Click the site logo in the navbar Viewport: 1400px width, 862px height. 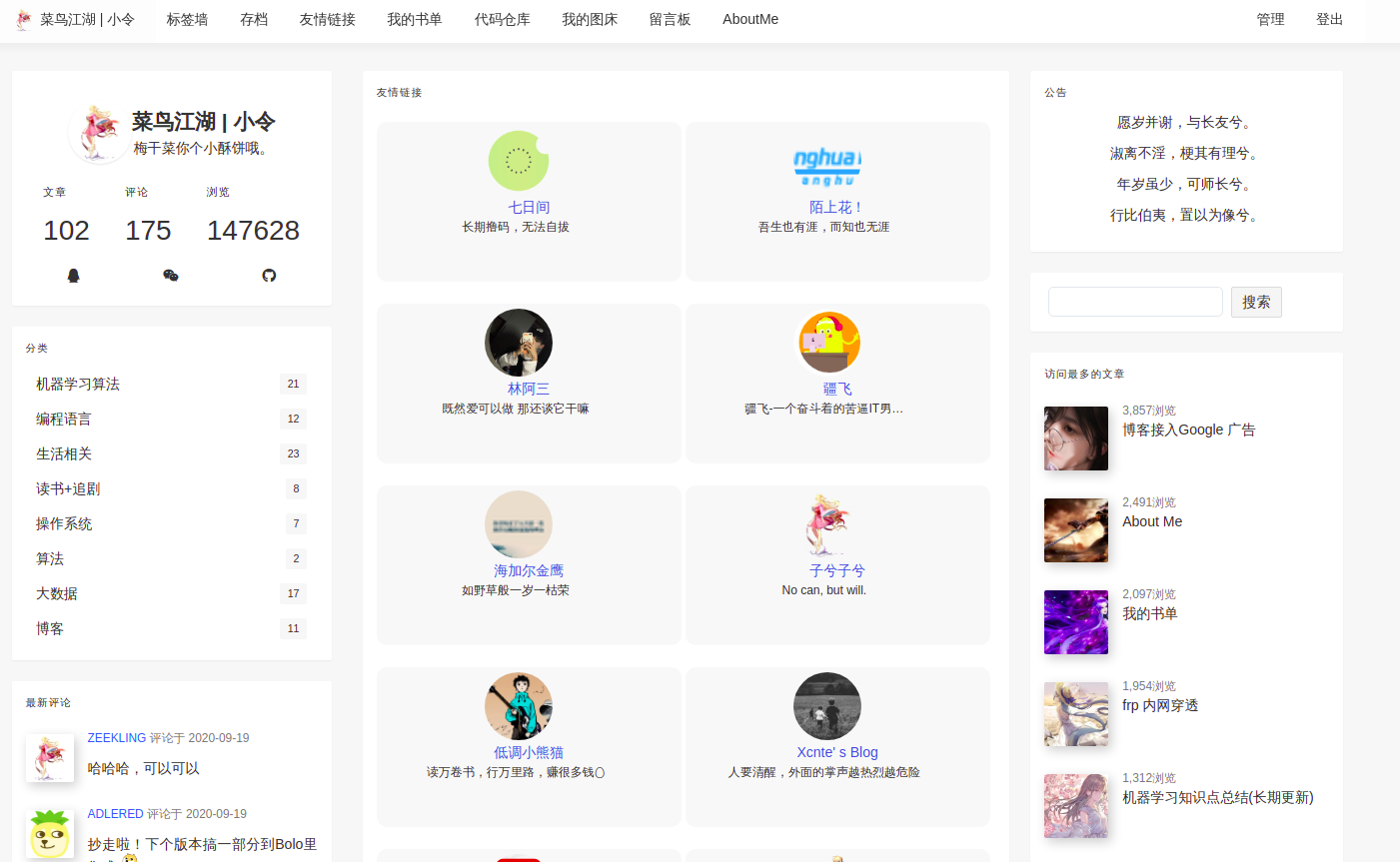[23, 20]
